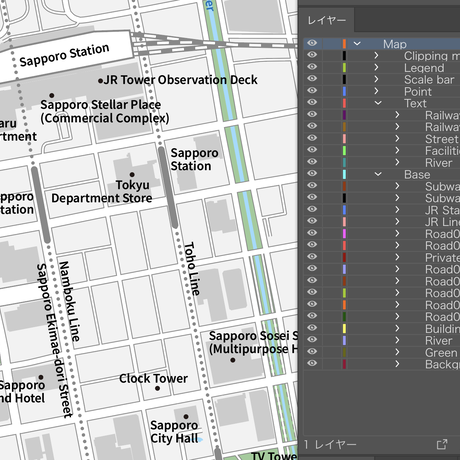The height and width of the screenshot is (460, 460).
Task: Expand the JR Station sublayer
Action: point(397,210)
